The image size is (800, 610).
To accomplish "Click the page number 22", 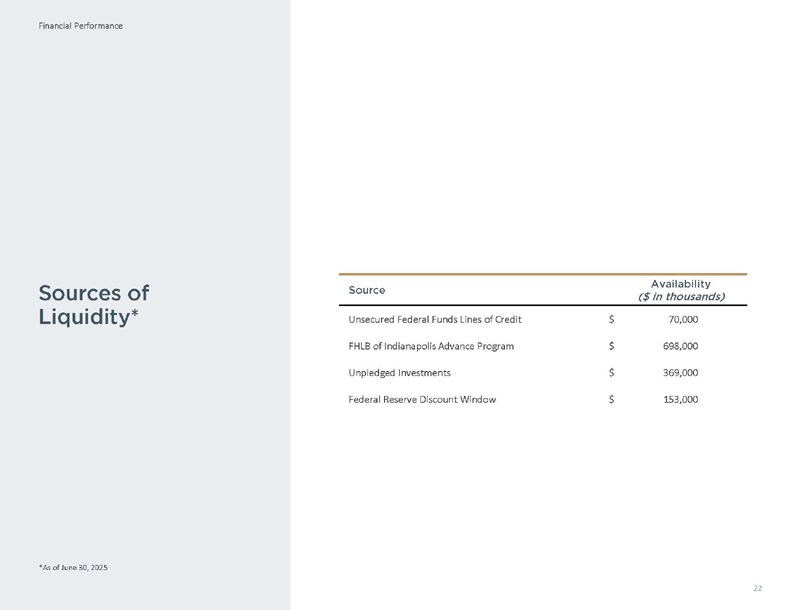I will pyautogui.click(x=758, y=588).
